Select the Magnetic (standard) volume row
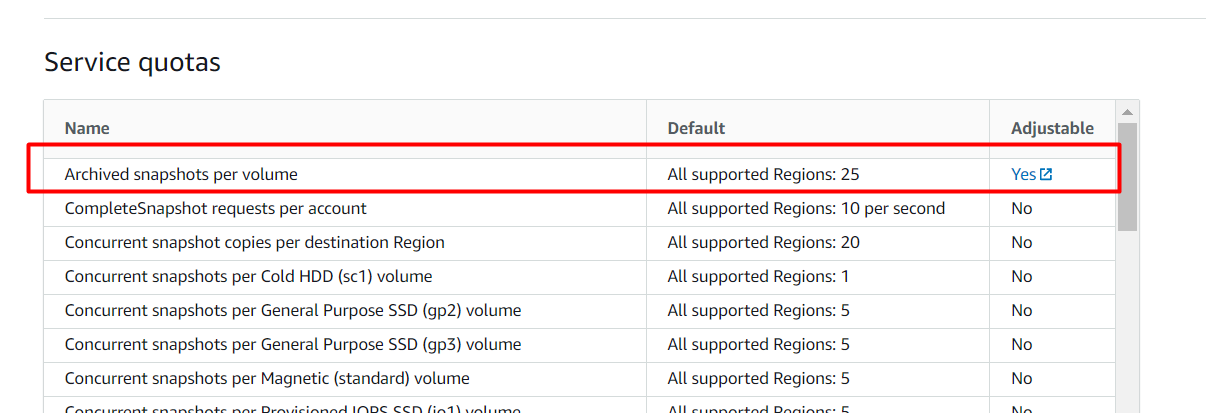Viewport: 1206px width, 413px height. click(580, 378)
